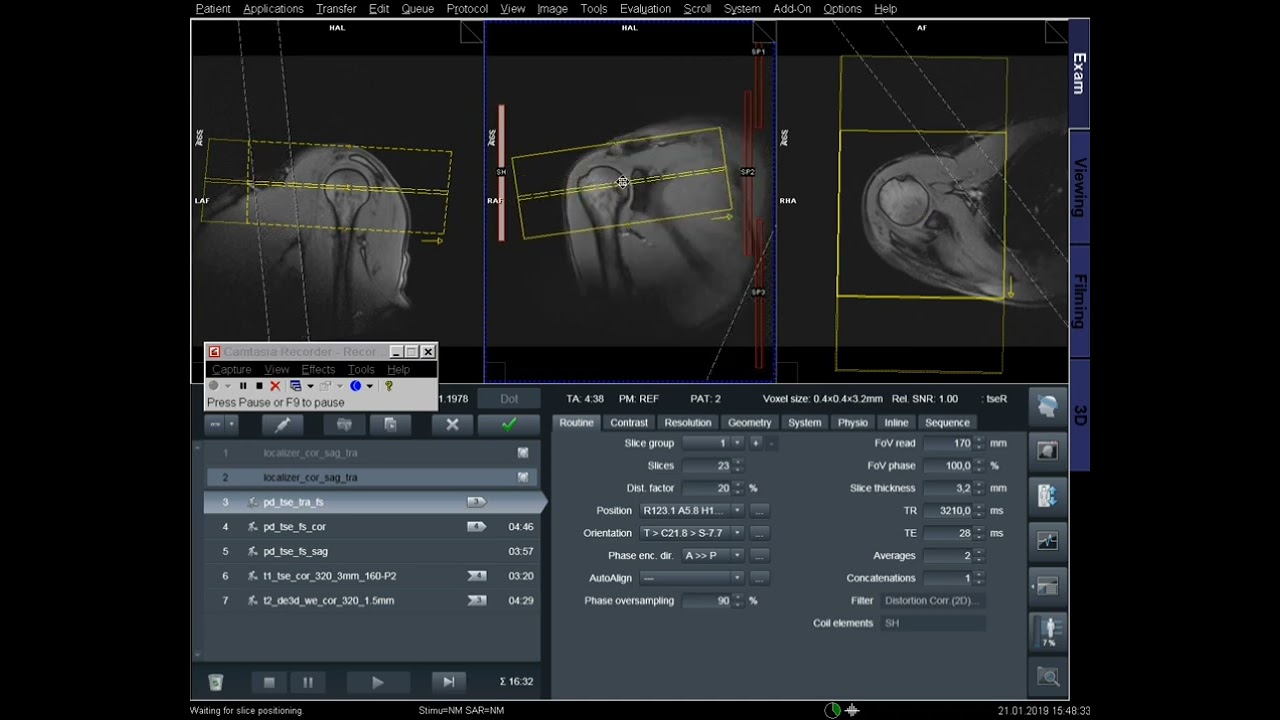Discard changes with the X button
Screen dimensions: 1280x720
[452, 424]
